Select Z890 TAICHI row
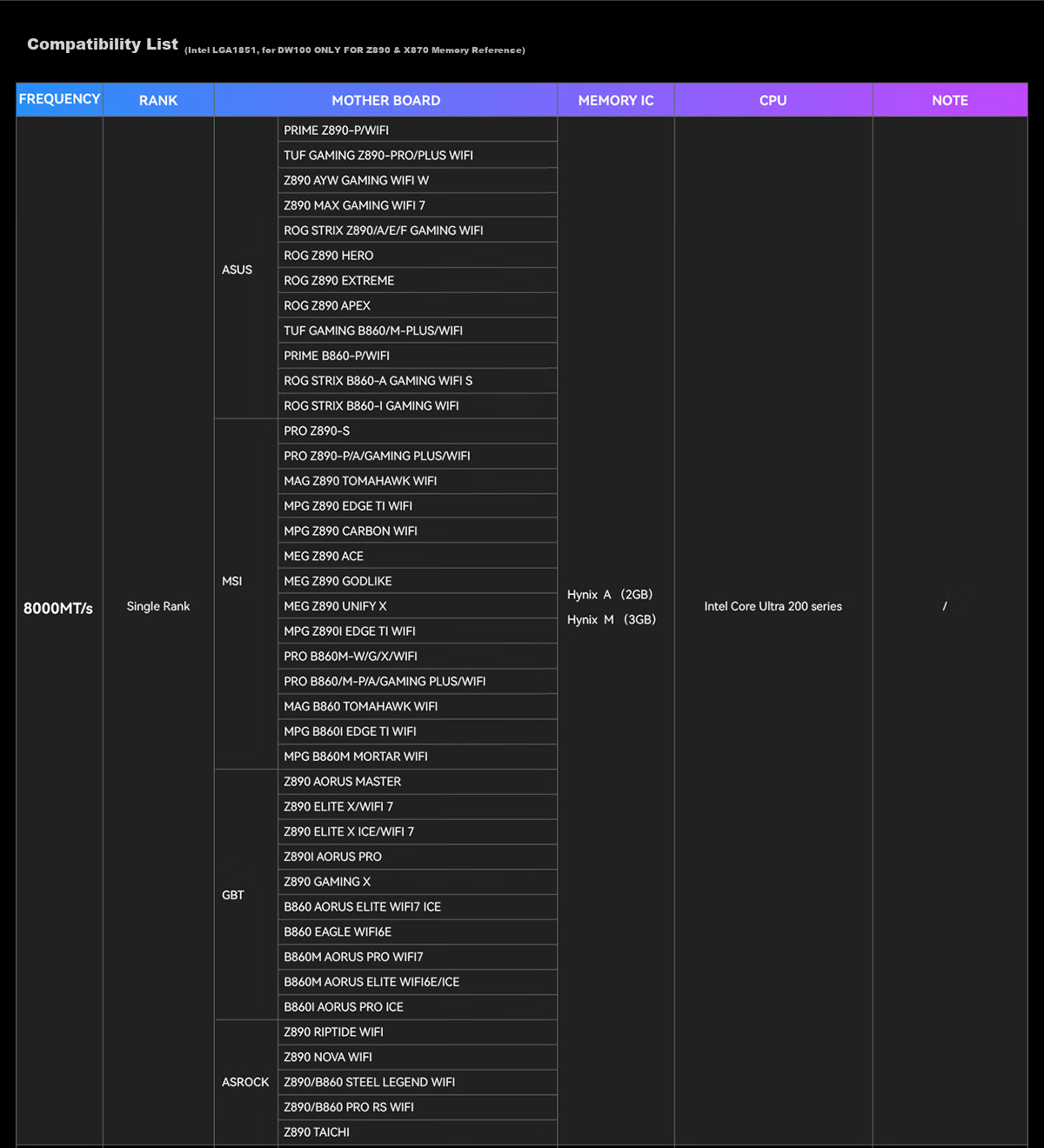 click(418, 1132)
